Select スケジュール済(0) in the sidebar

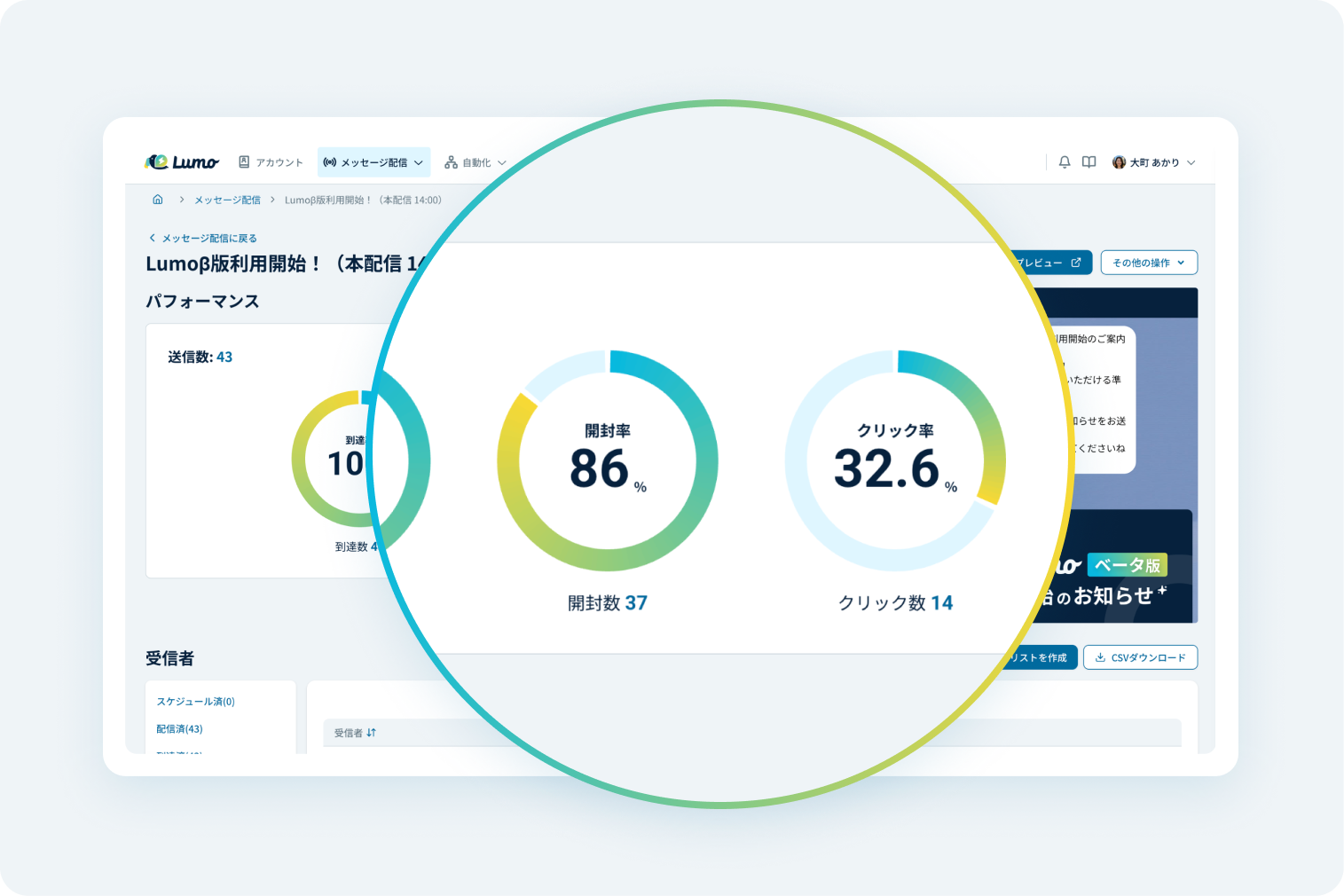194,701
